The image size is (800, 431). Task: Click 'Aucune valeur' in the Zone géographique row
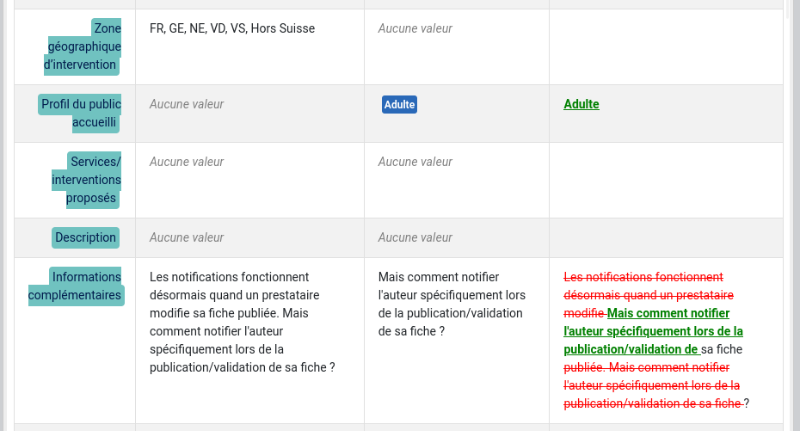pos(415,29)
